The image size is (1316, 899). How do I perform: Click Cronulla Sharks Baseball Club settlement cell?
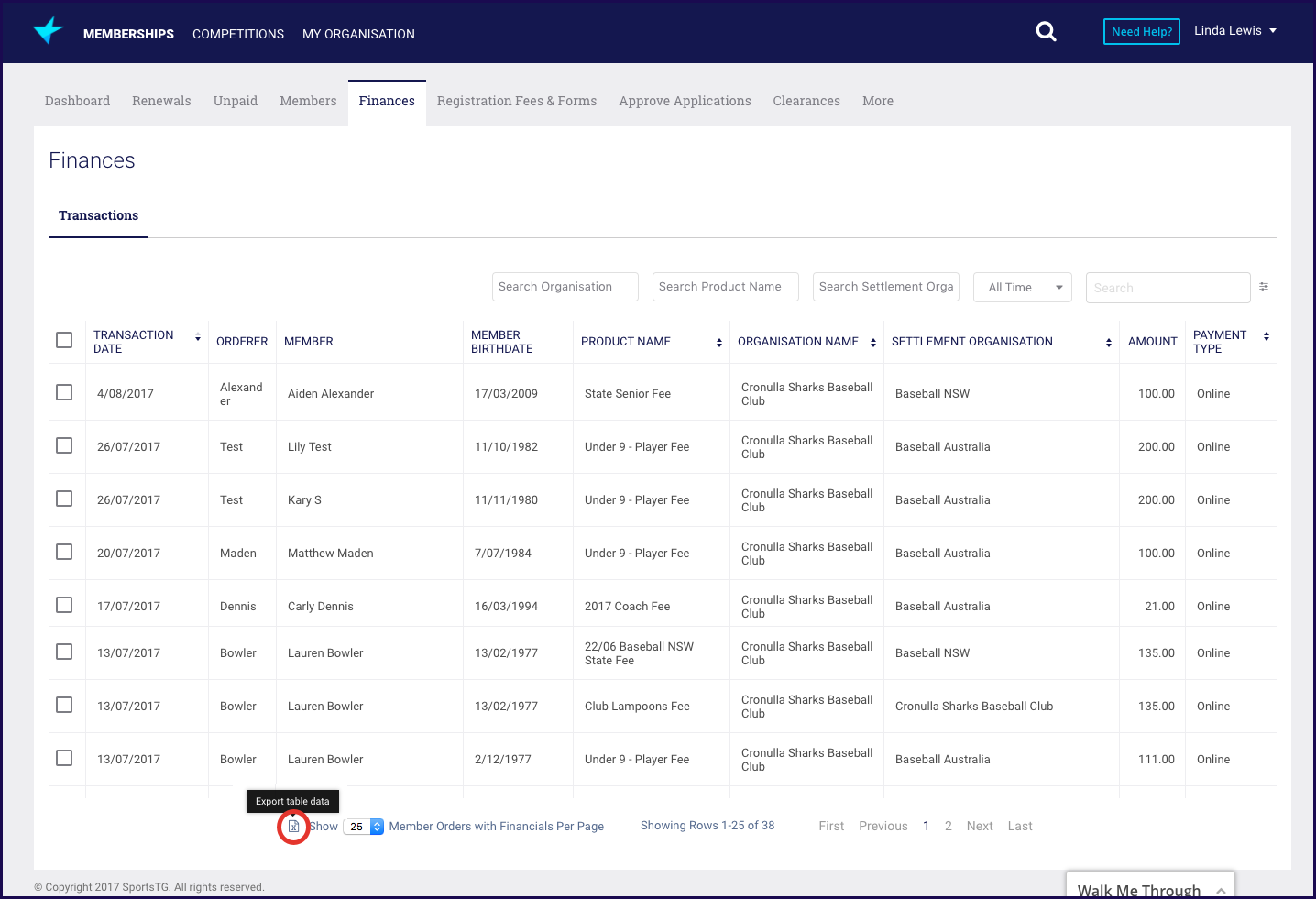click(974, 707)
